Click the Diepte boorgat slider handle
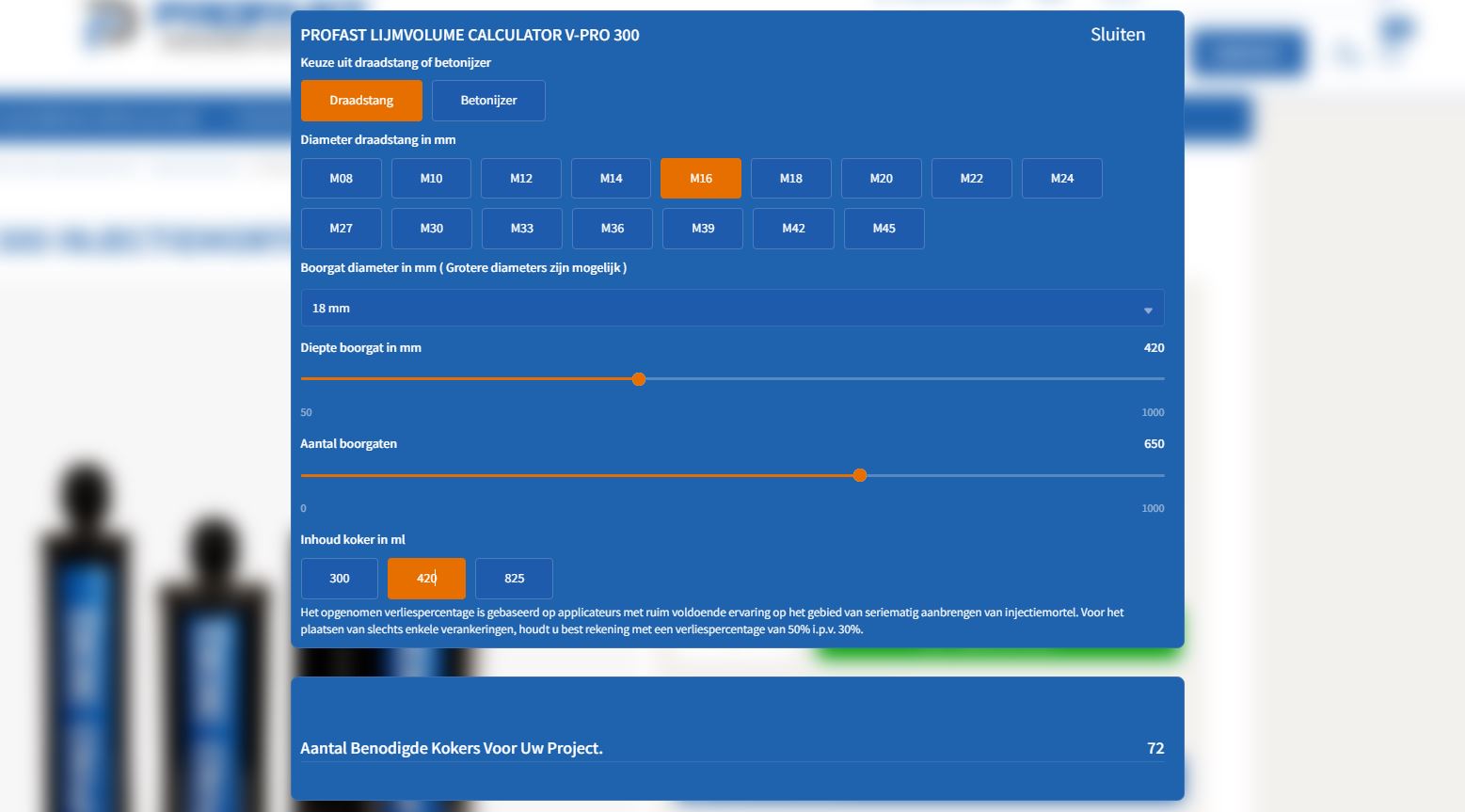 (639, 380)
